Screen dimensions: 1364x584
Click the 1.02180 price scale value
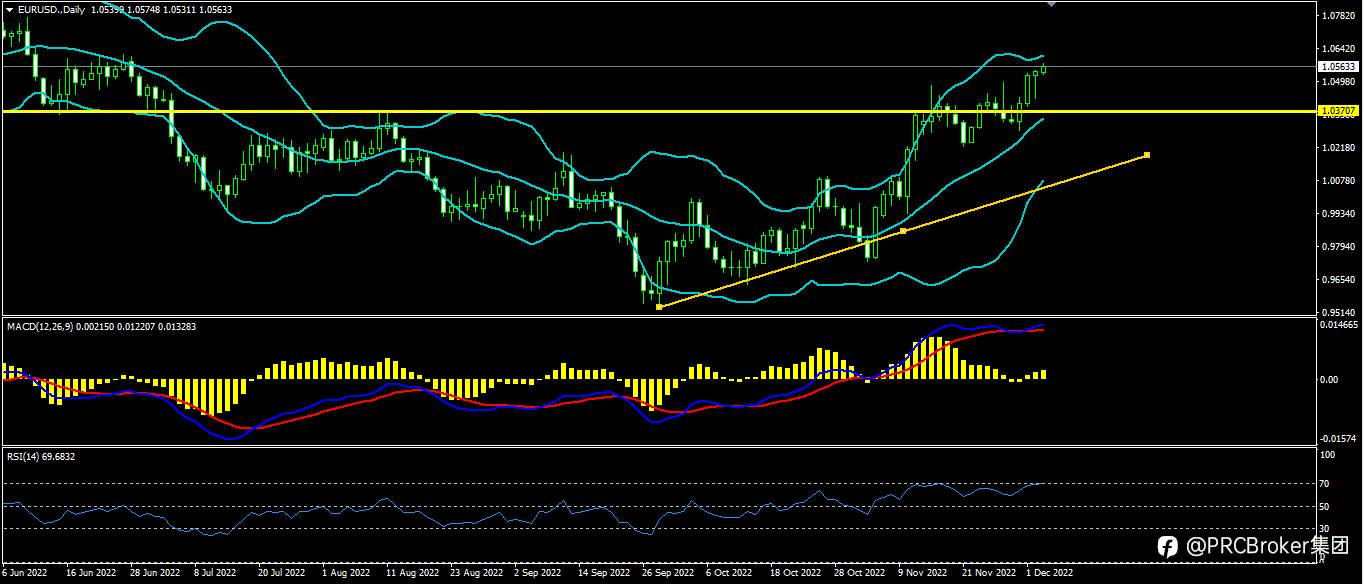coord(1337,148)
